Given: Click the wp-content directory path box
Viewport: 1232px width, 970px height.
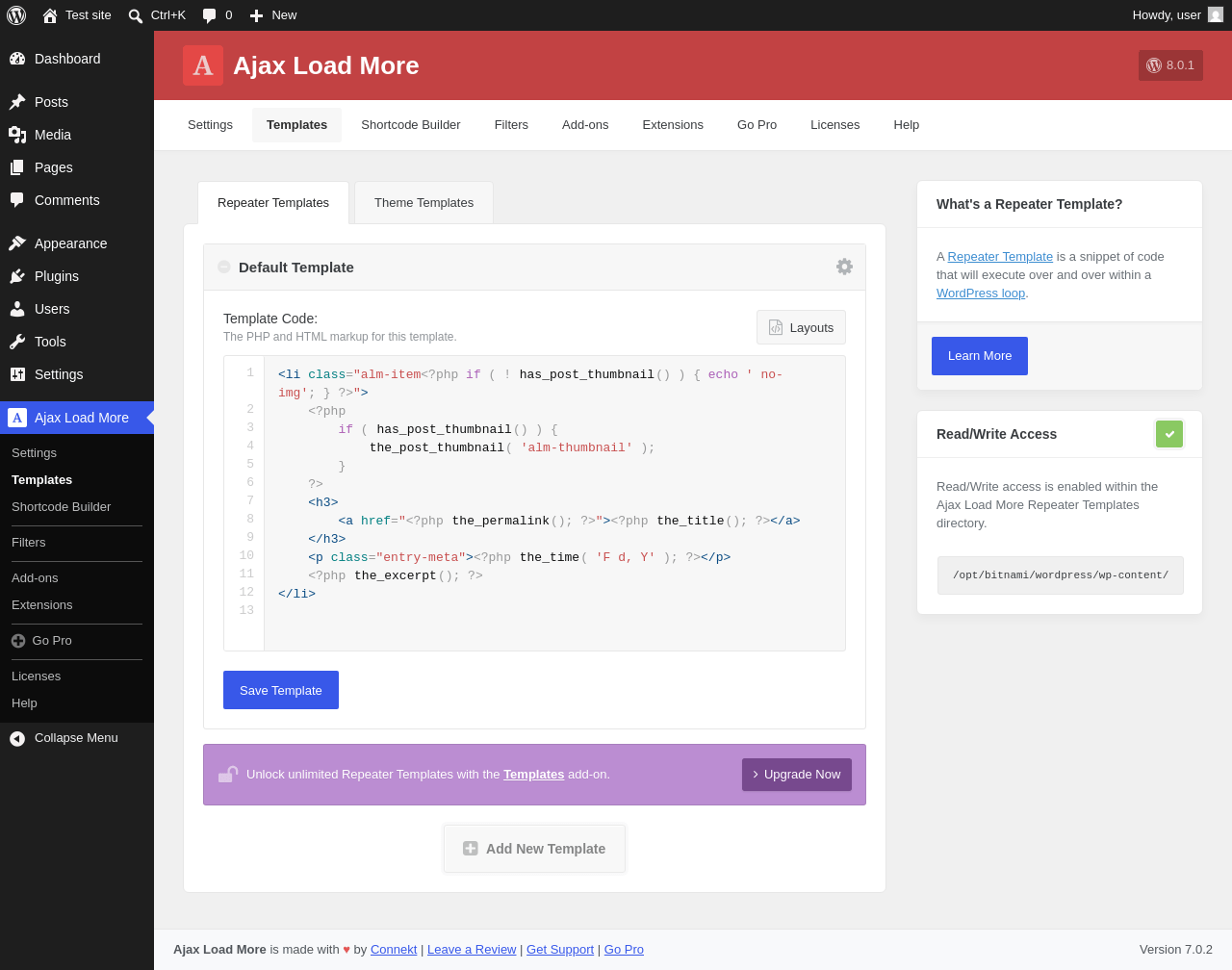Looking at the screenshot, I should tap(1061, 575).
